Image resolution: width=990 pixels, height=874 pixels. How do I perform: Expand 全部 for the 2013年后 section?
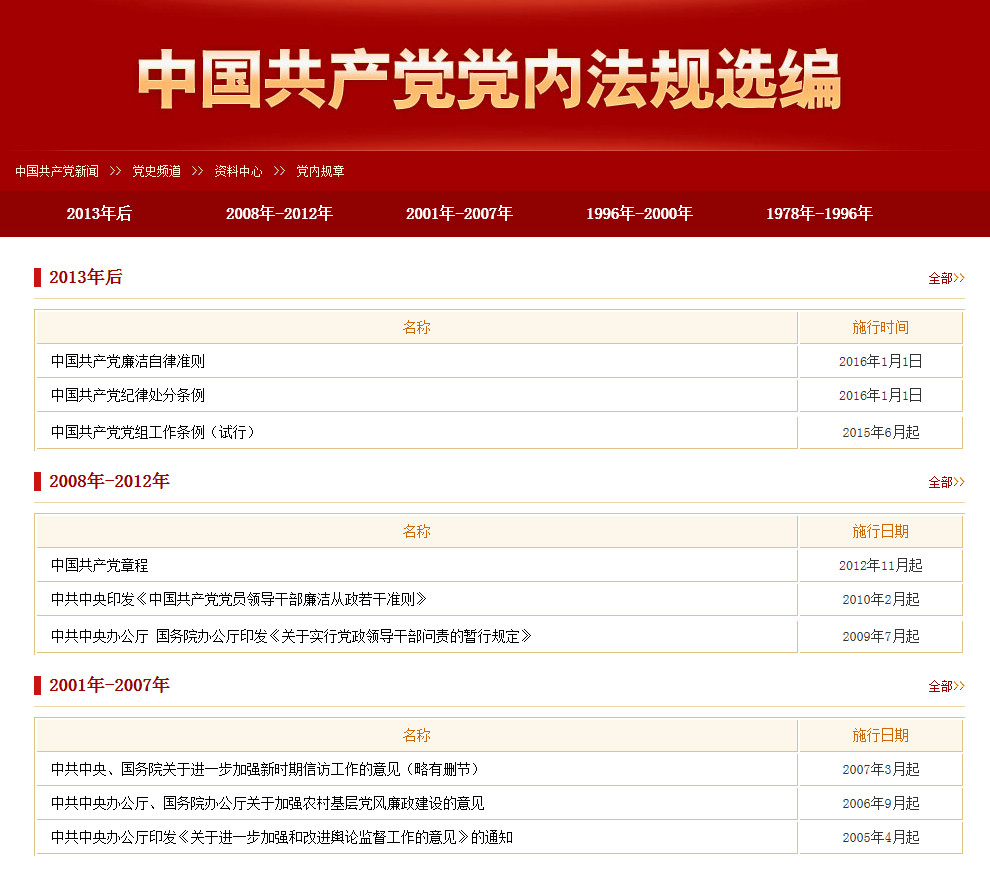tap(945, 278)
